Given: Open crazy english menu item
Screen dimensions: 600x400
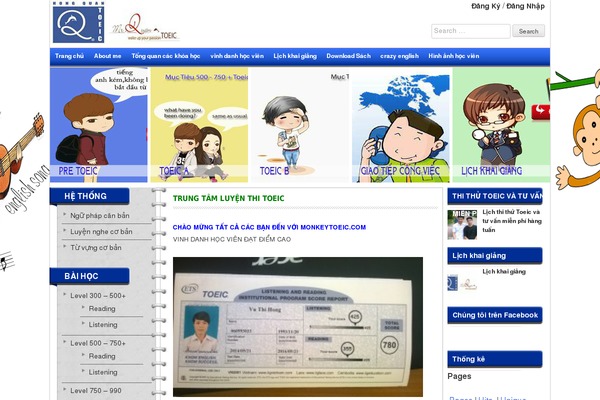Looking at the screenshot, I should click(x=399, y=56).
